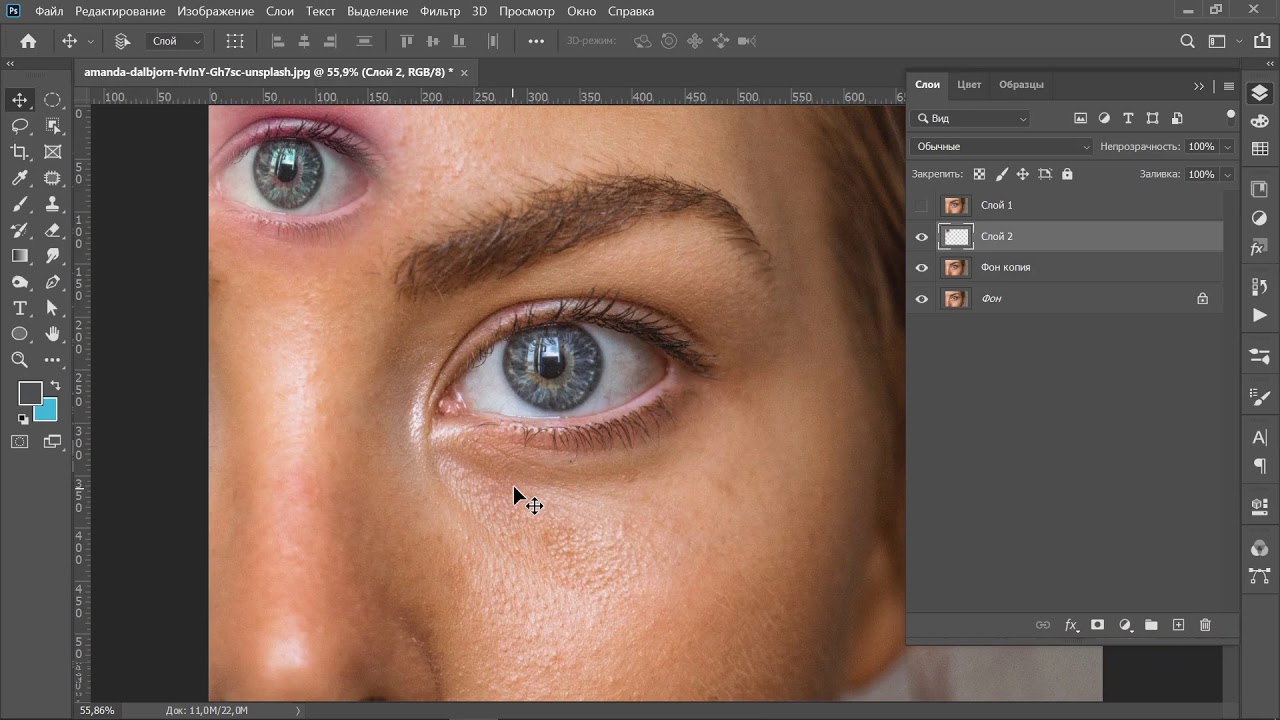The width and height of the screenshot is (1280, 720).
Task: Select the Eraser tool
Action: (53, 230)
